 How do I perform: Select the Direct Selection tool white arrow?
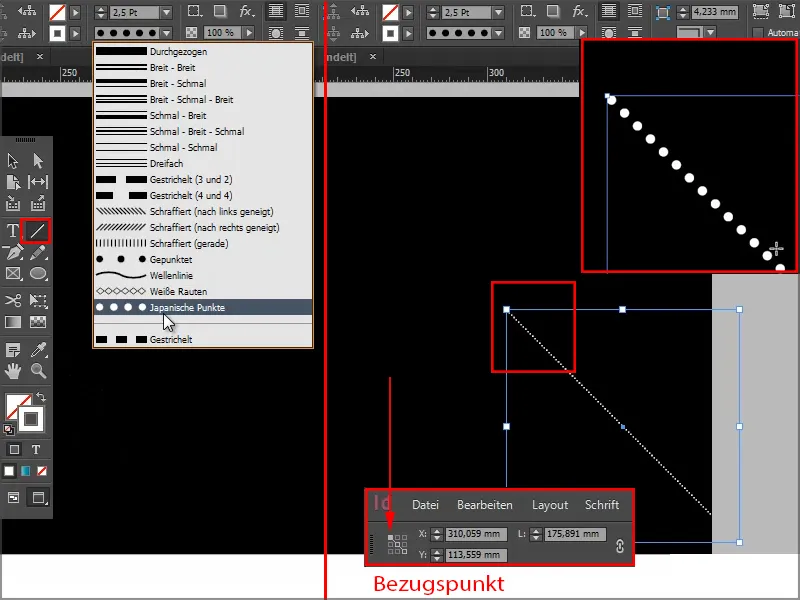38,161
